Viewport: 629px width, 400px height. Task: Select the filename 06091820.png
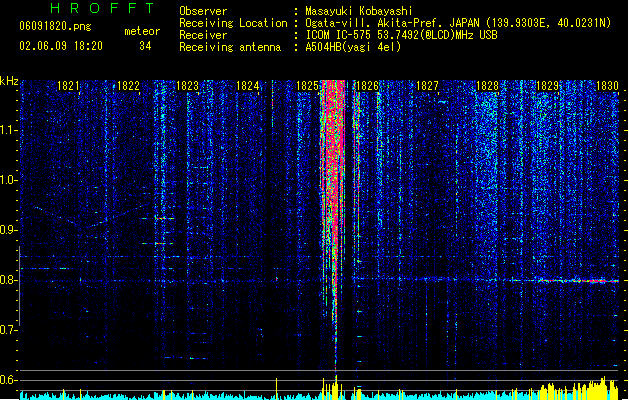point(55,26)
